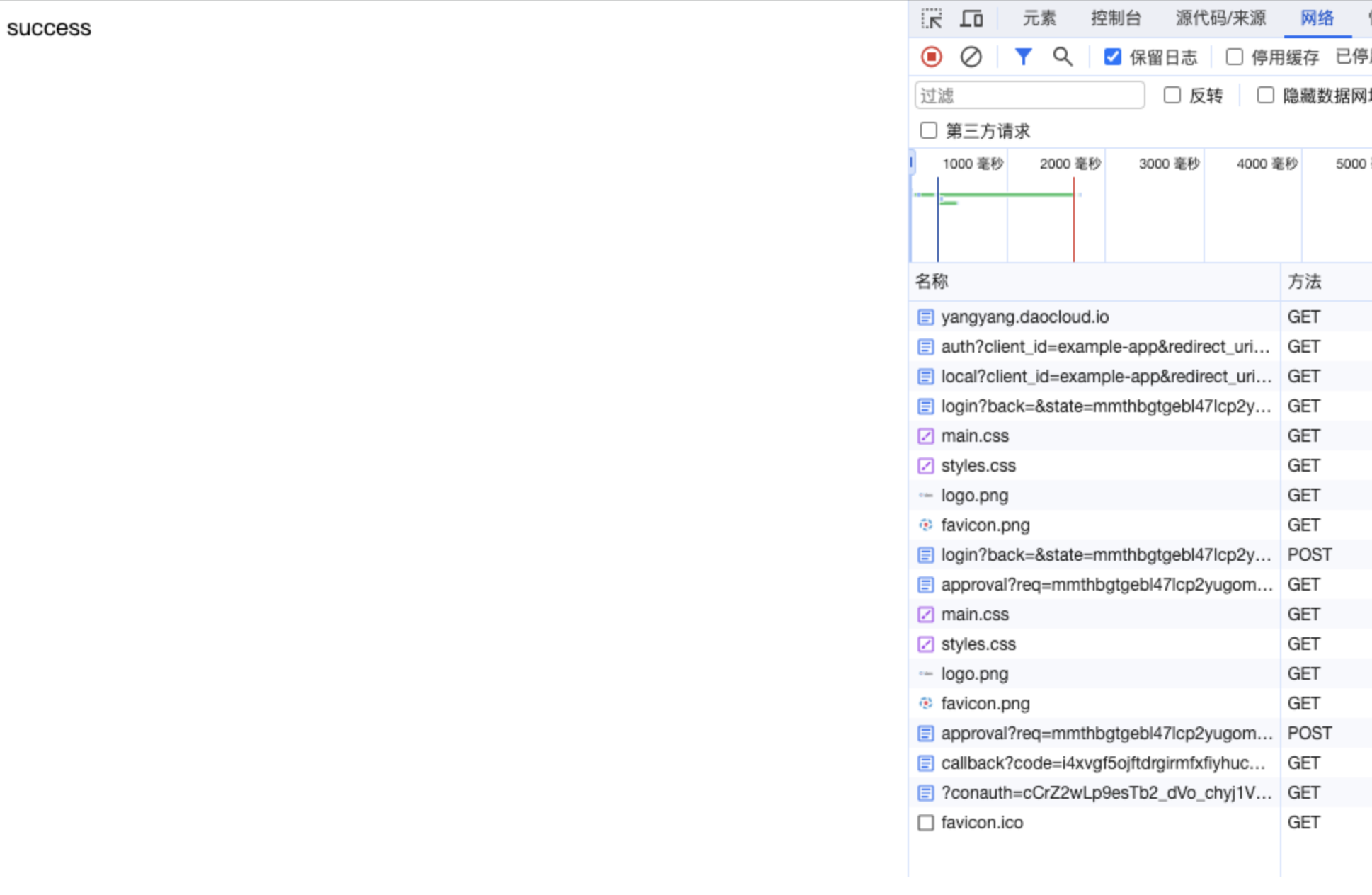The height and width of the screenshot is (895, 1372).
Task: Stop recording network log
Action: (931, 57)
